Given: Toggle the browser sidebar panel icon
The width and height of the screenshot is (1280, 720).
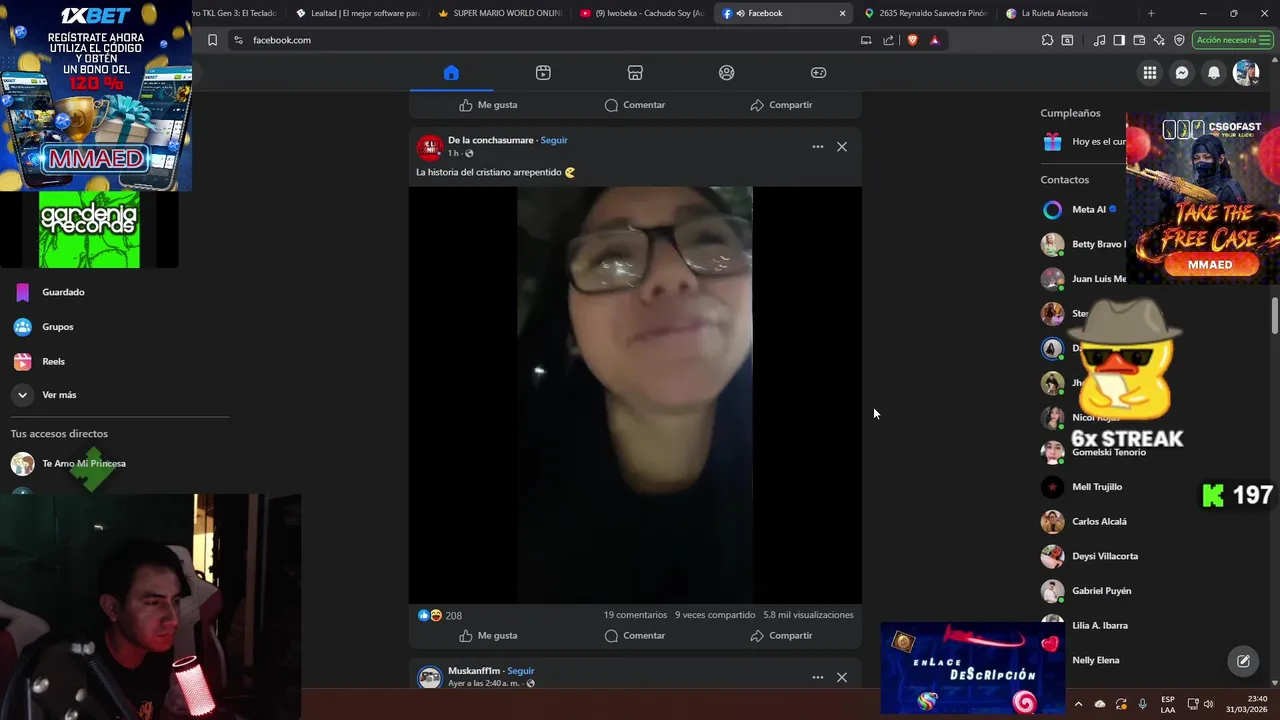Looking at the screenshot, I should [x=1119, y=40].
